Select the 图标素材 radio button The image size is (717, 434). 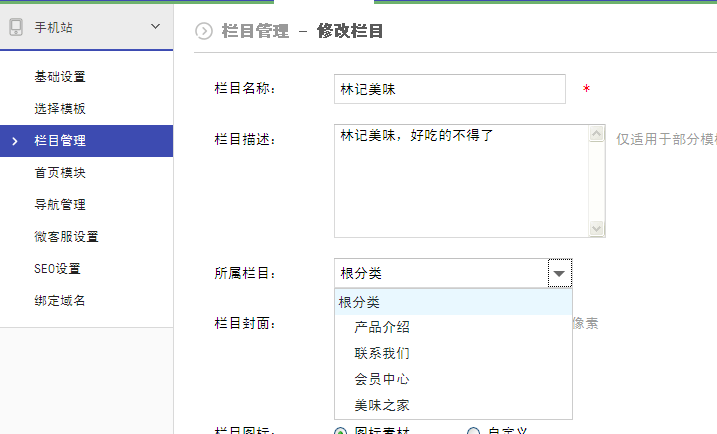click(341, 431)
